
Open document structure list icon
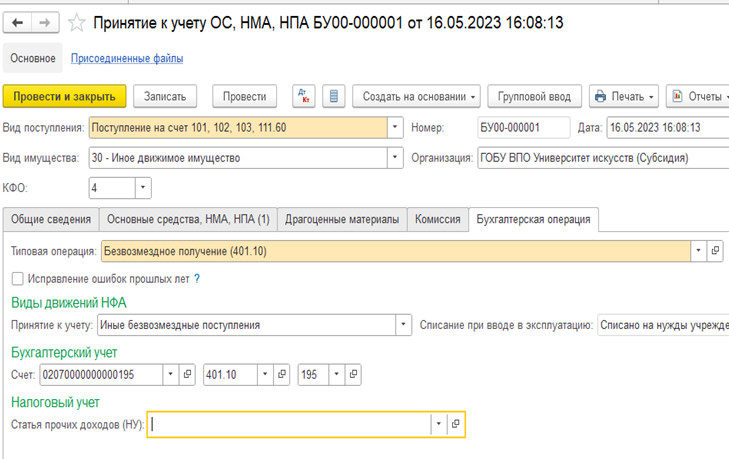(334, 96)
